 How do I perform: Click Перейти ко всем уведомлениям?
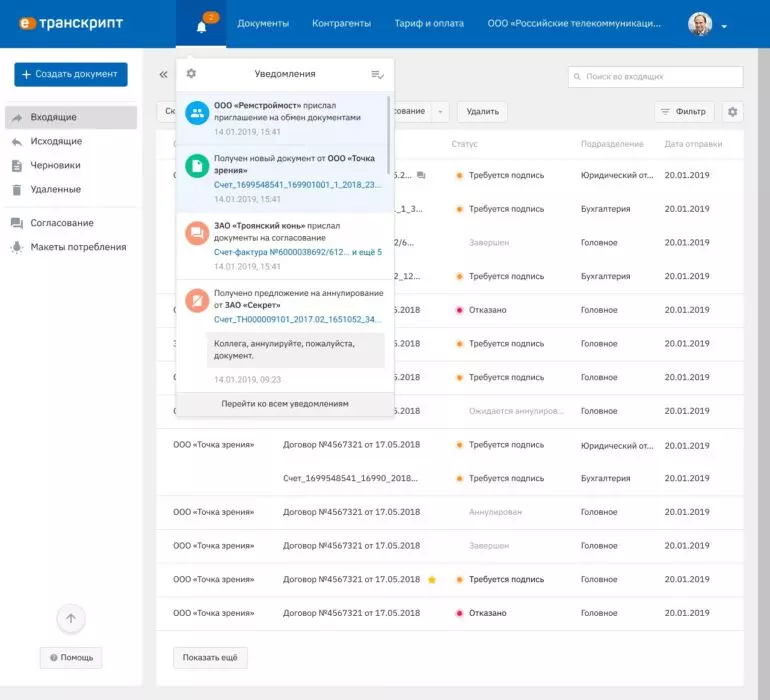pyautogui.click(x=285, y=404)
